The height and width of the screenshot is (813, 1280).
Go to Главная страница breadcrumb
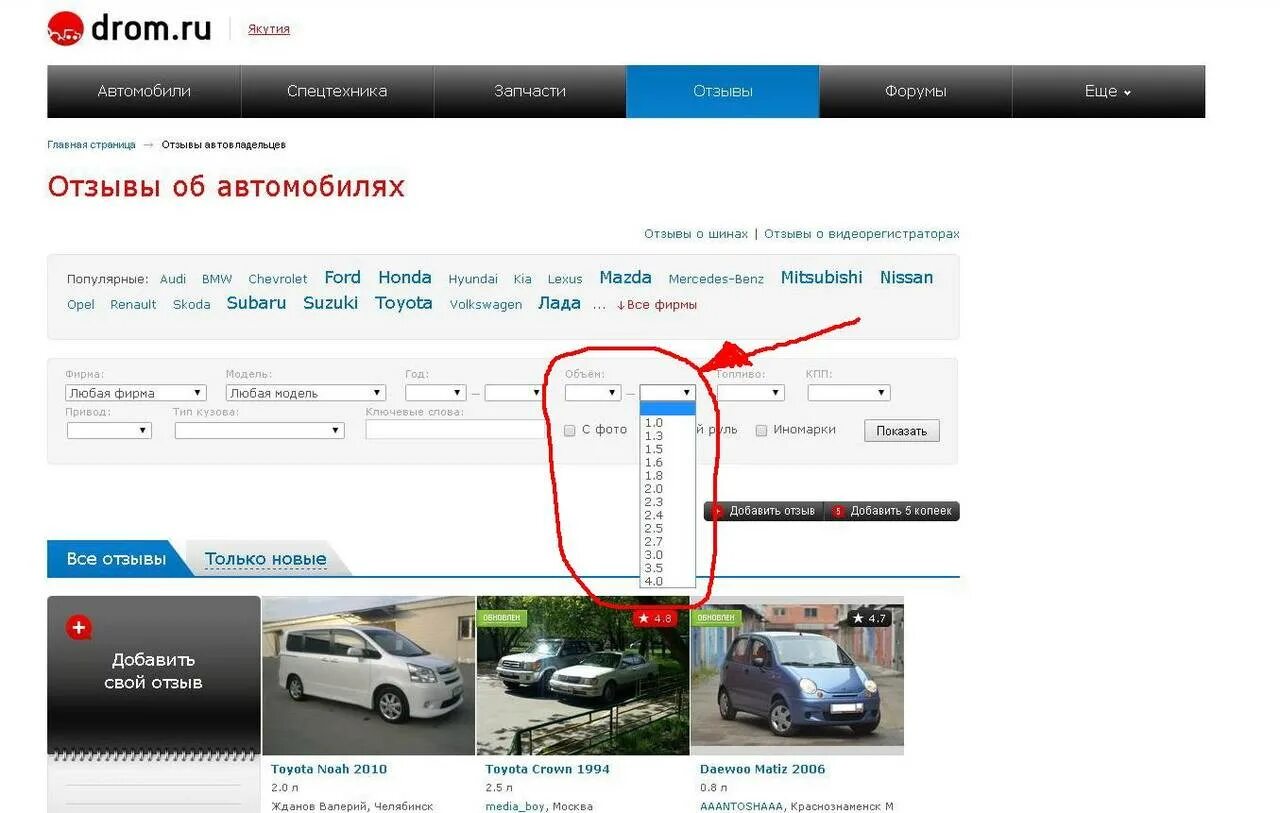click(91, 145)
